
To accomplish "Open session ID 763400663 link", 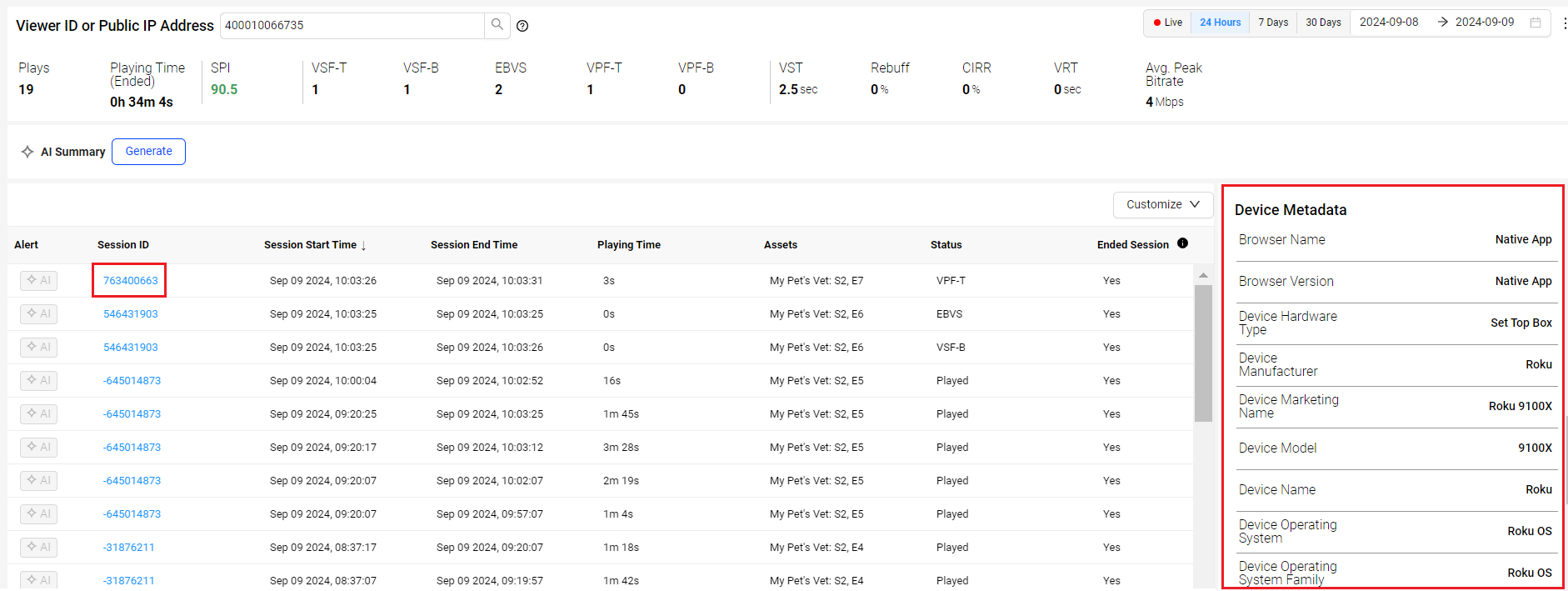I will coord(130,281).
